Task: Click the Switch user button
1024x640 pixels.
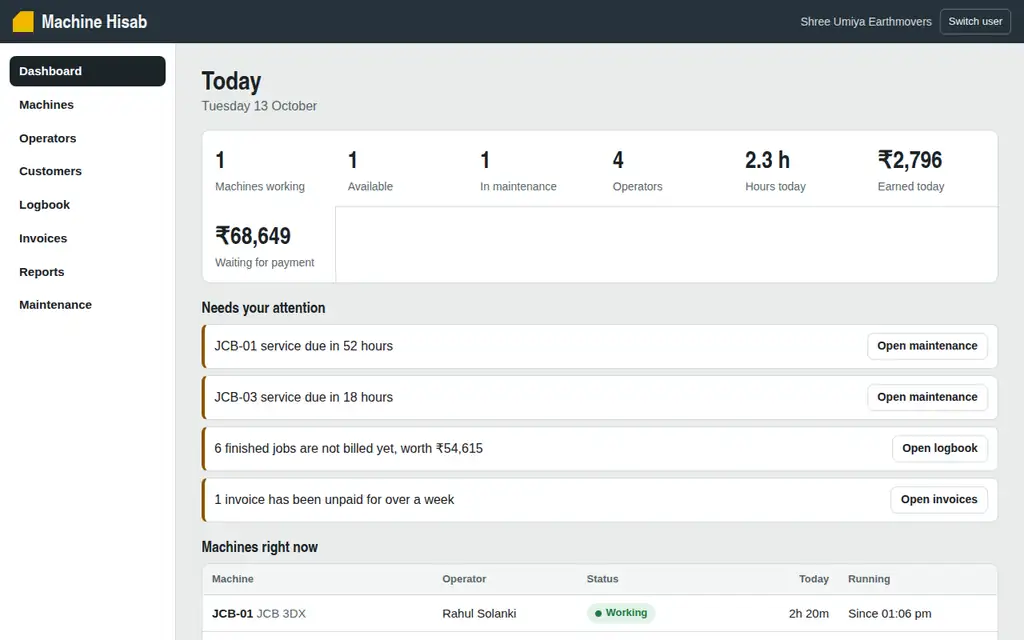Action: click(x=975, y=22)
